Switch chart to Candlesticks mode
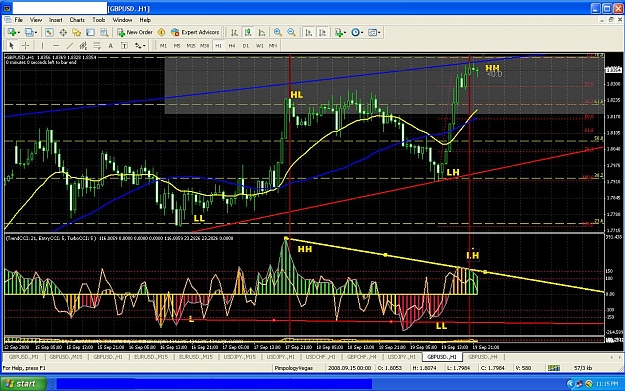This screenshot has height=391, width=625. click(x=248, y=32)
